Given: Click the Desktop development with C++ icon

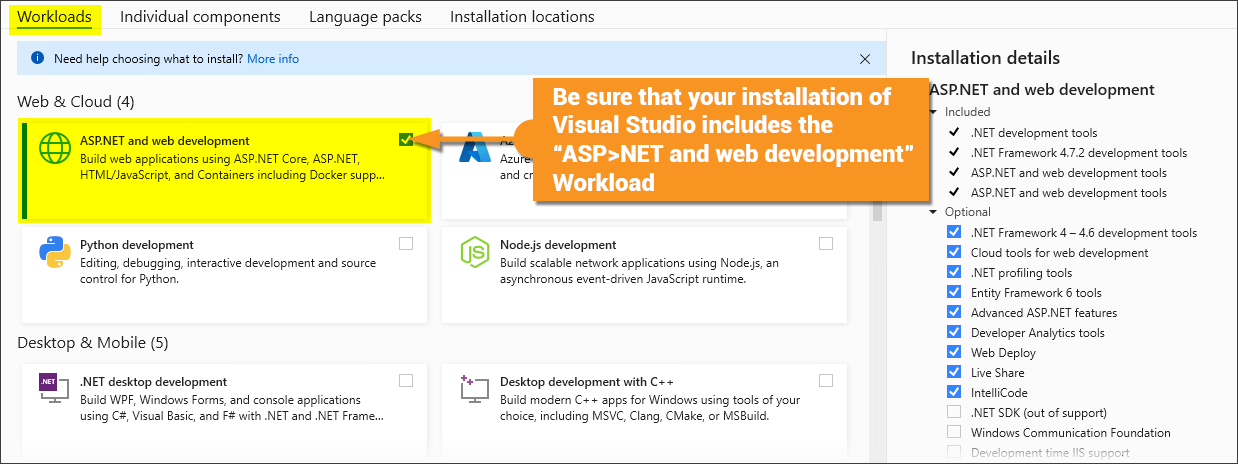Looking at the screenshot, I should [x=471, y=385].
